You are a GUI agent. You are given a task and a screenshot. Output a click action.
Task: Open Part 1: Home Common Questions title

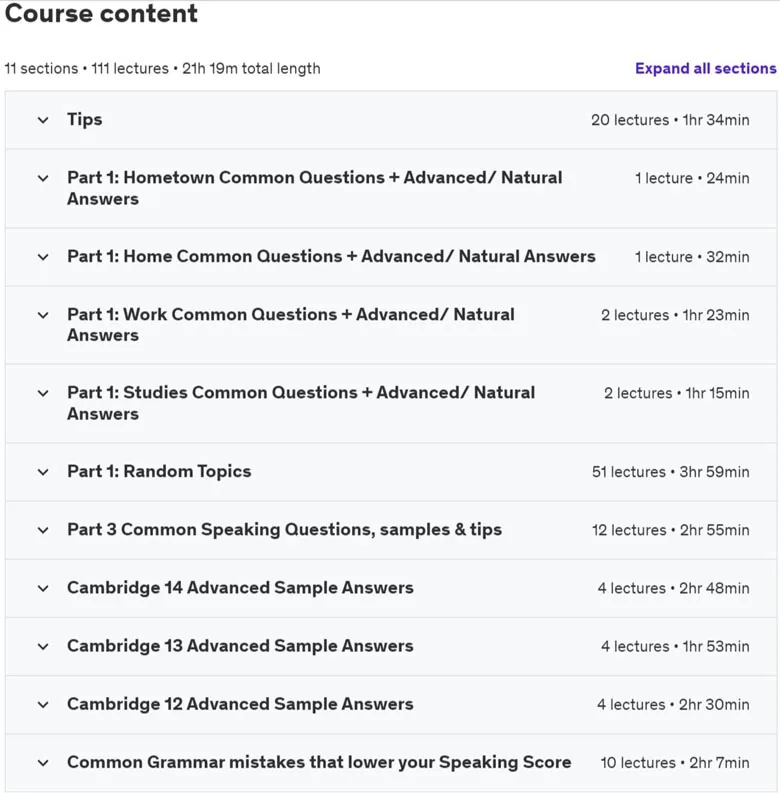pyautogui.click(x=331, y=256)
